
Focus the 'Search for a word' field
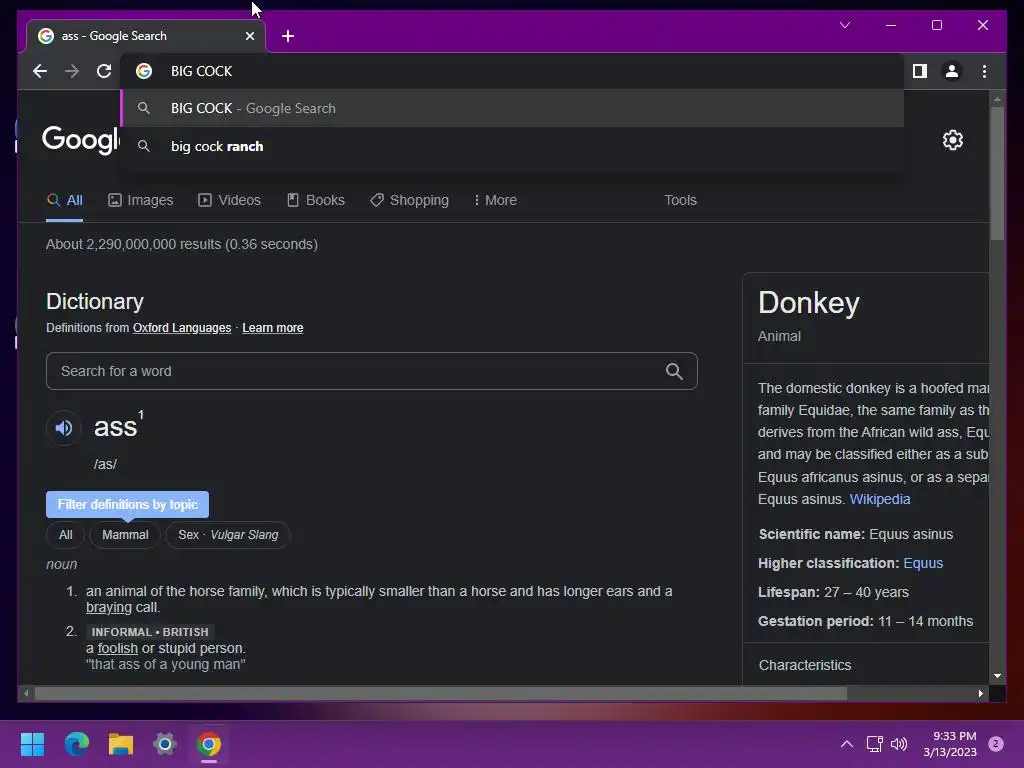[x=372, y=371]
